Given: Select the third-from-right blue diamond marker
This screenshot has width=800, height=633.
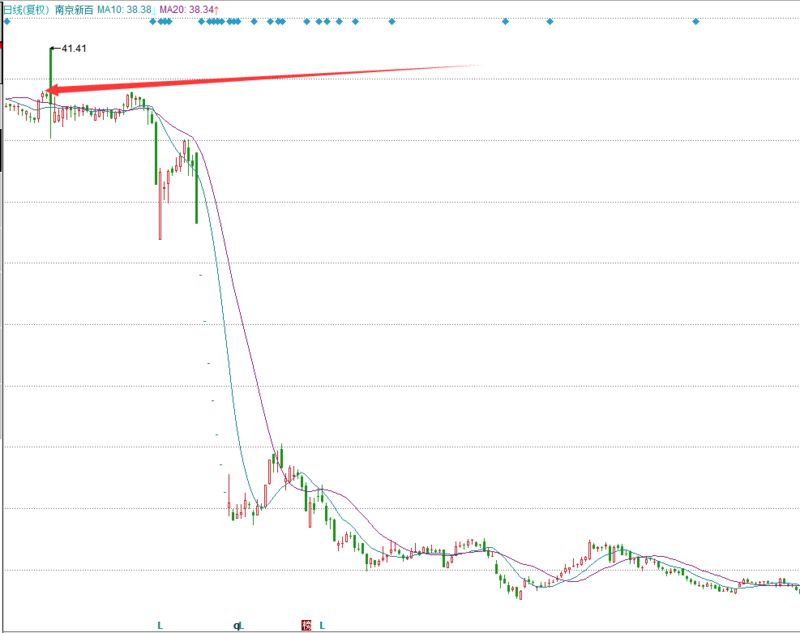Looking at the screenshot, I should 505,21.
